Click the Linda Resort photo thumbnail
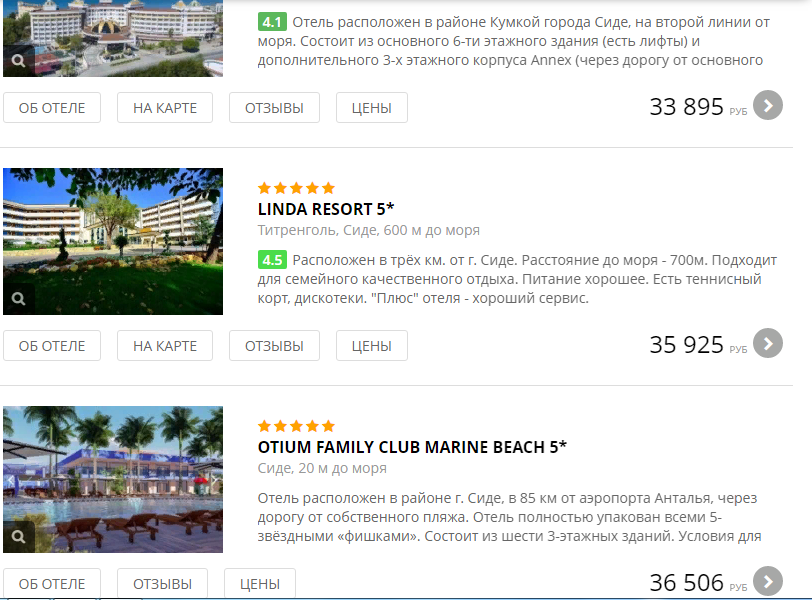Screen dimensions: 812x600 [x=113, y=241]
